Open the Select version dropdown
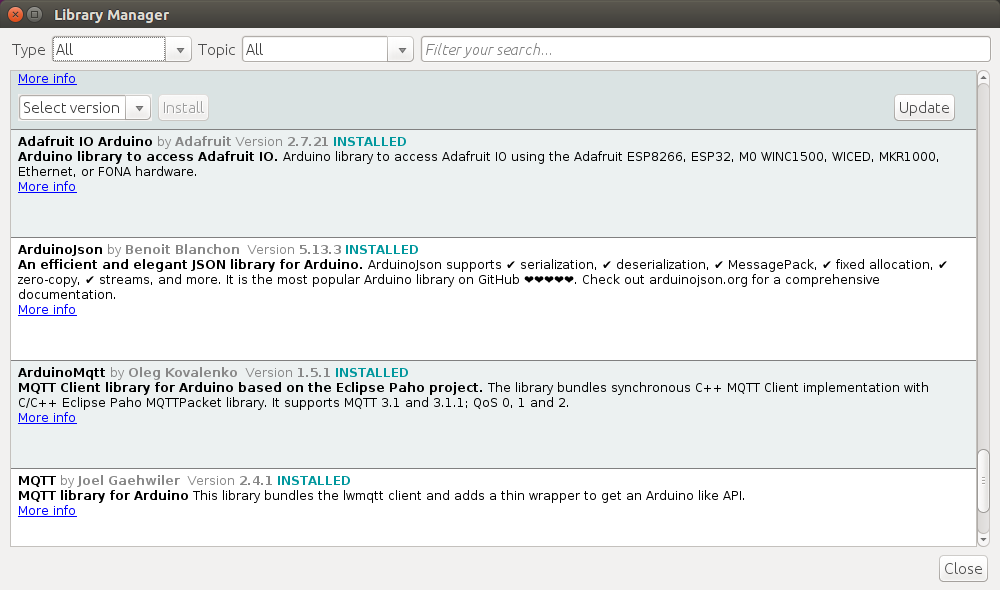Viewport: 1000px width, 590px height. click(85, 108)
